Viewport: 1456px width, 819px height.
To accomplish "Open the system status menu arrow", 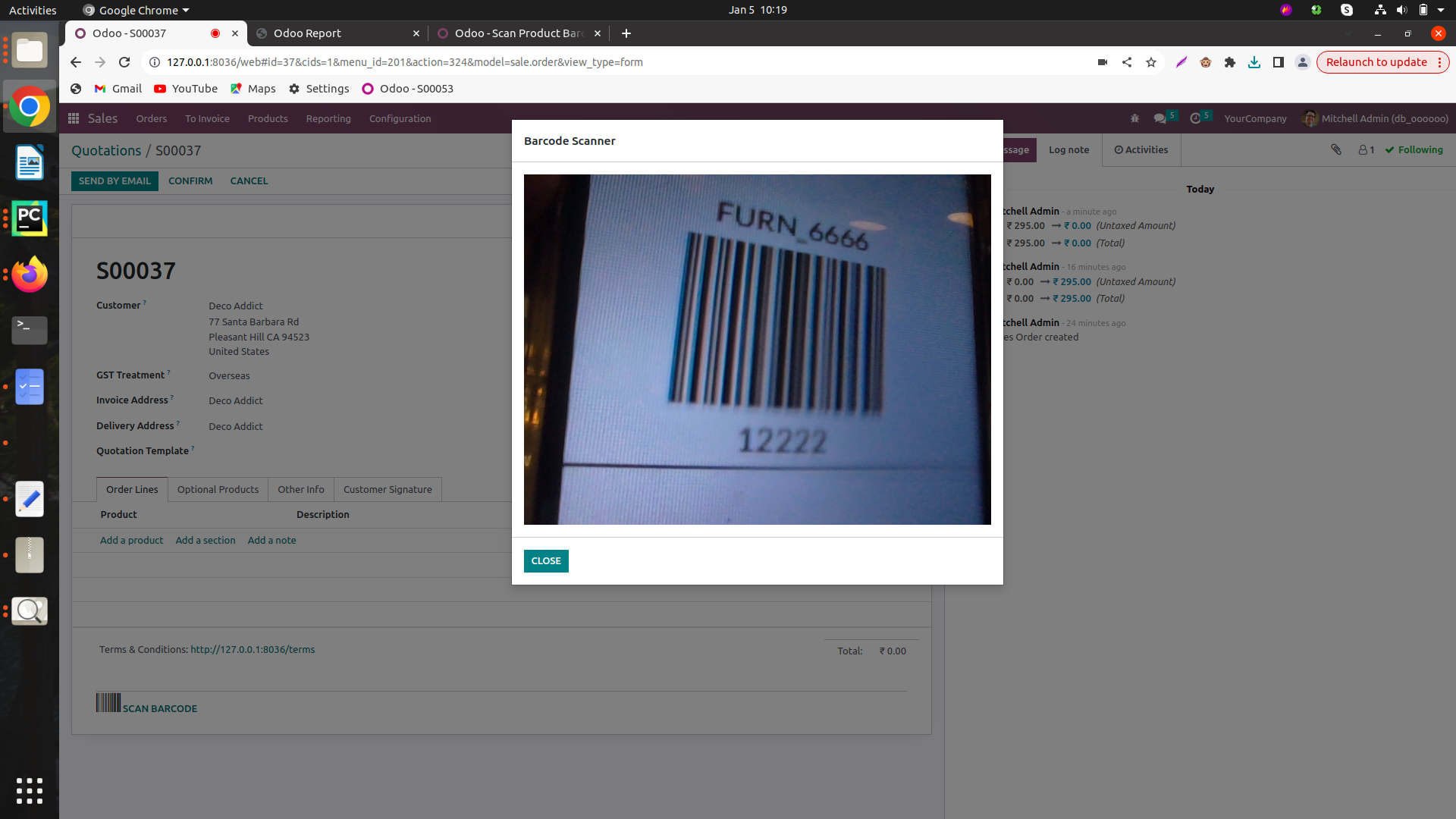I will pyautogui.click(x=1441, y=10).
